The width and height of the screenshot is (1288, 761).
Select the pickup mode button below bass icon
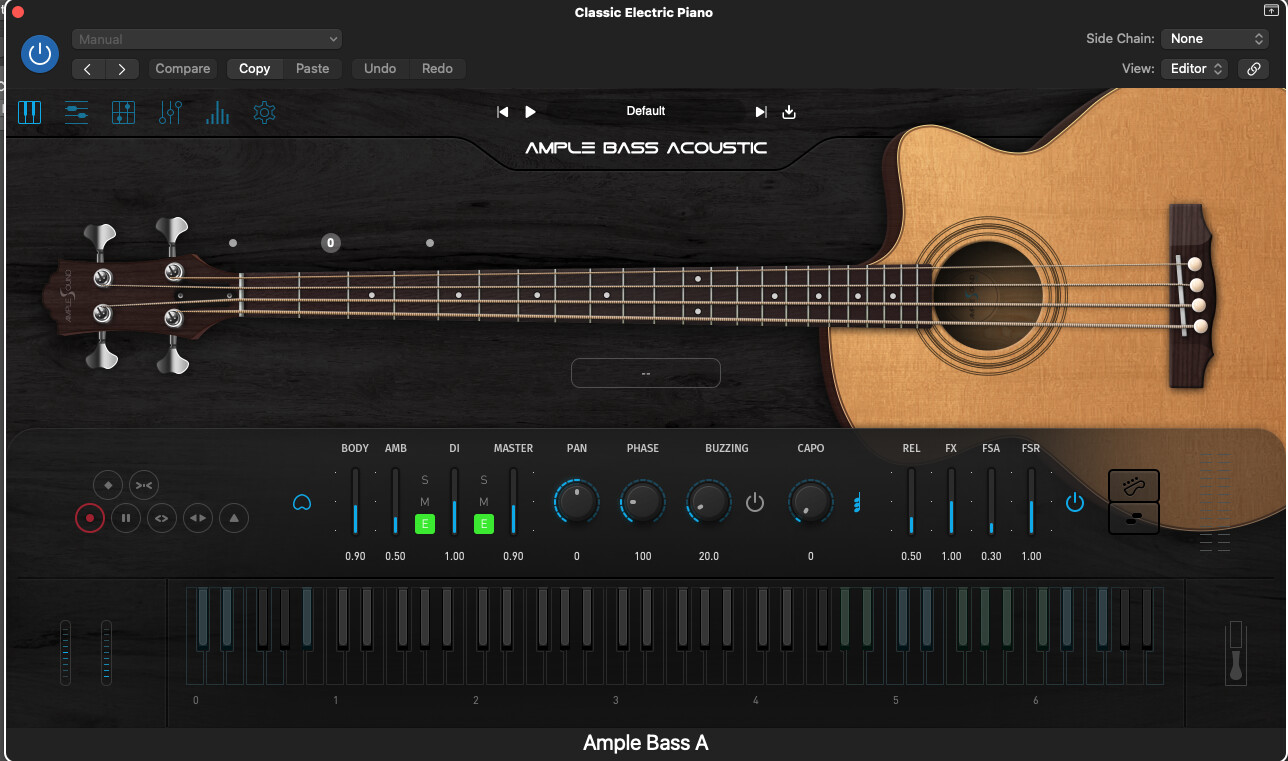[1134, 518]
